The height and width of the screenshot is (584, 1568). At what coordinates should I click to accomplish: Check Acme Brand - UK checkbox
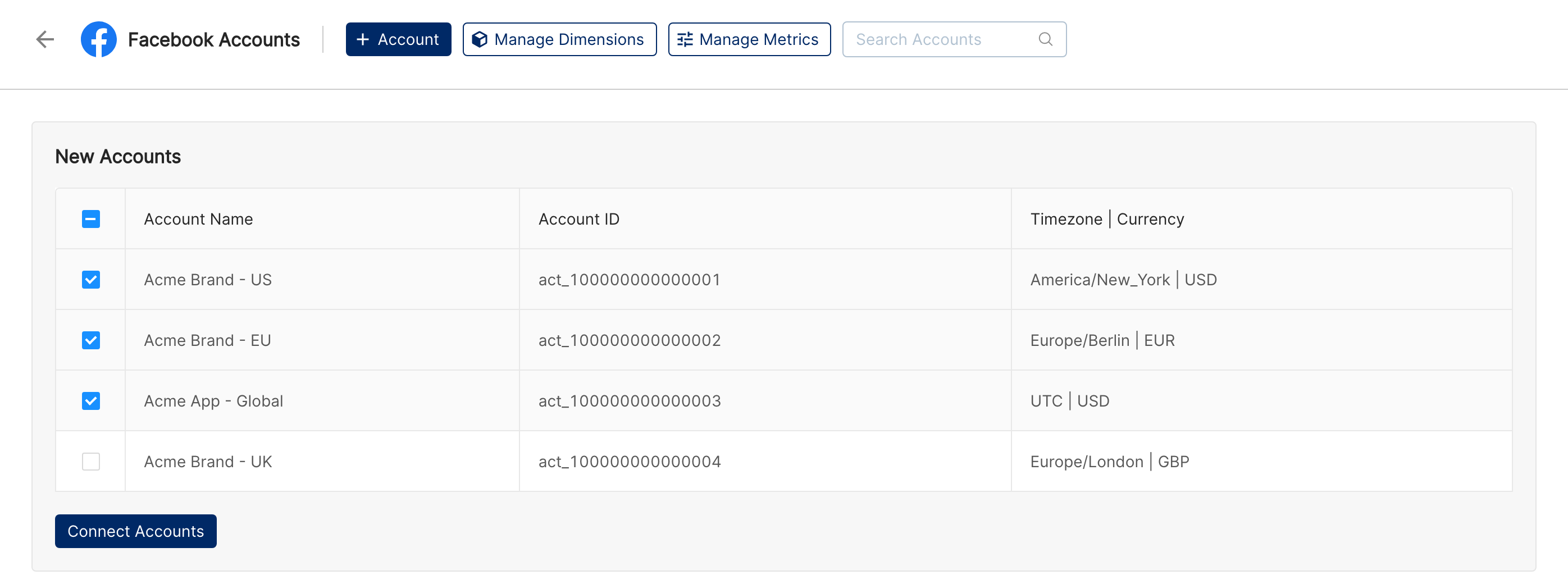(90, 462)
